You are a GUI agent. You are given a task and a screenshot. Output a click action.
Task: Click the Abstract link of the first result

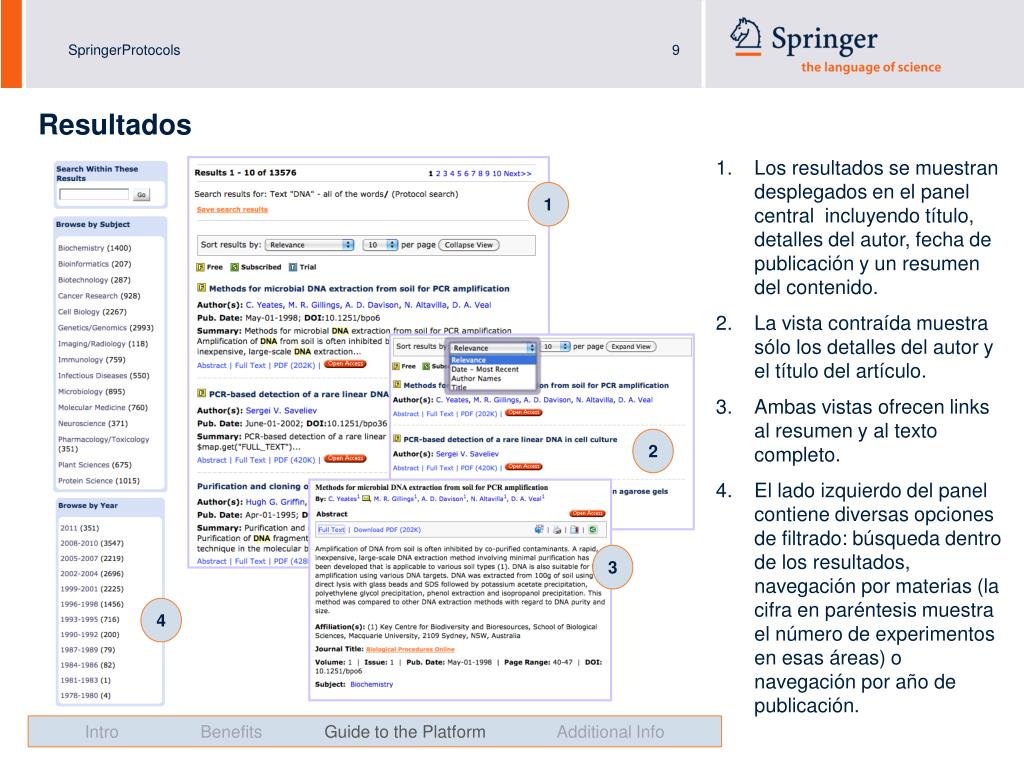[212, 365]
